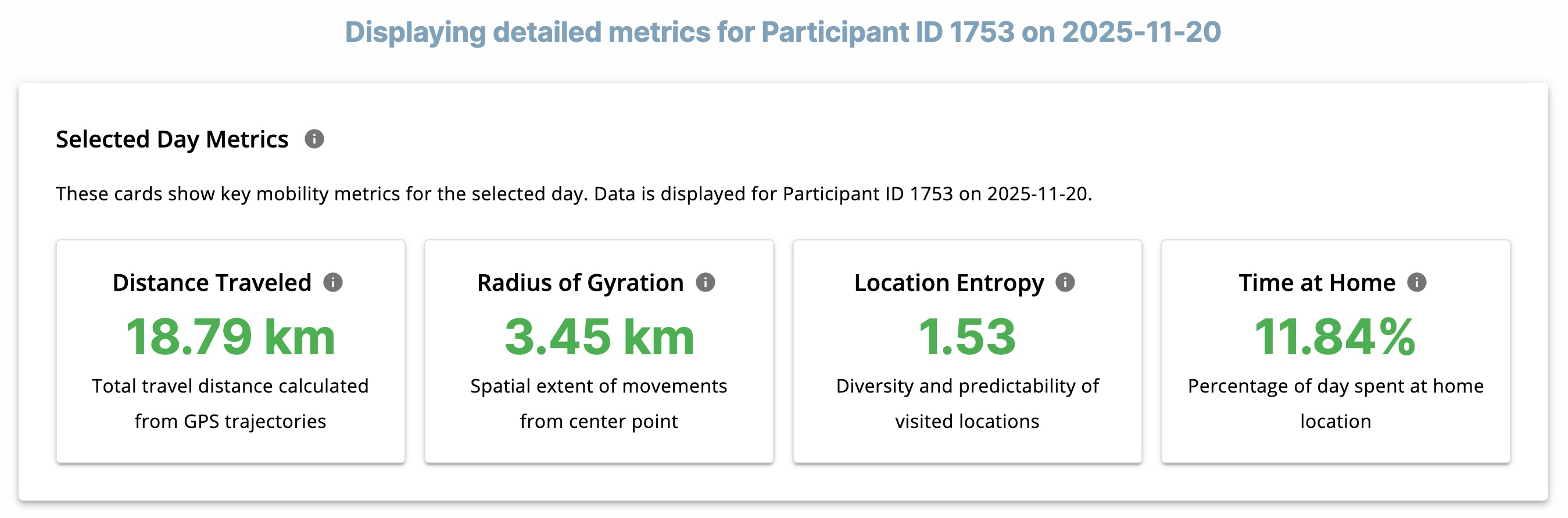Viewport: 1568px width, 518px height.
Task: Click the percentage of day at home description
Action: (1335, 403)
